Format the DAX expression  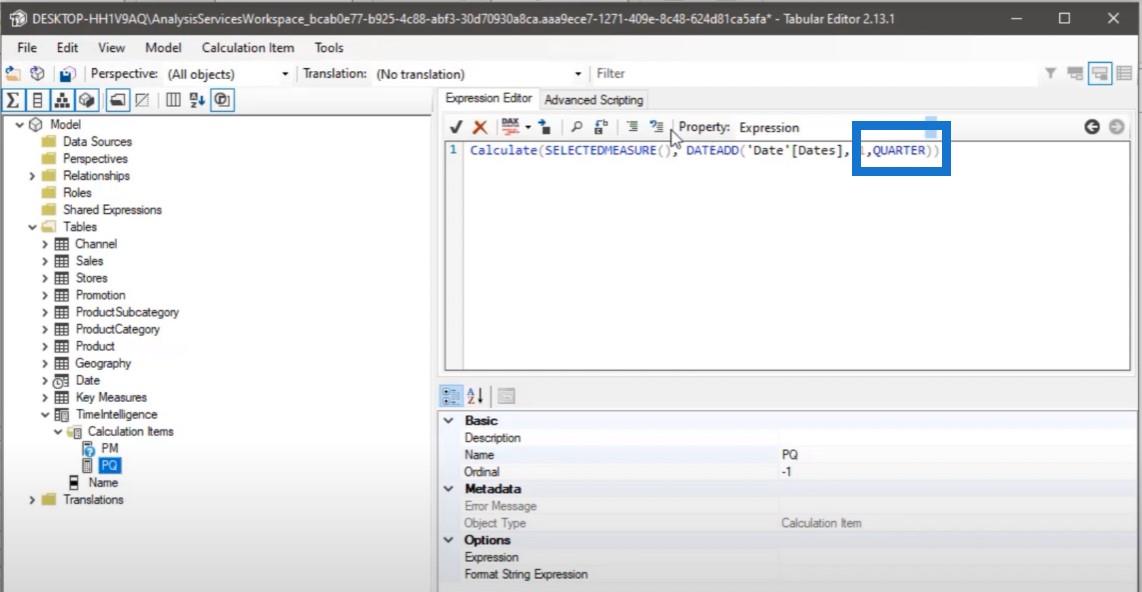tap(510, 127)
